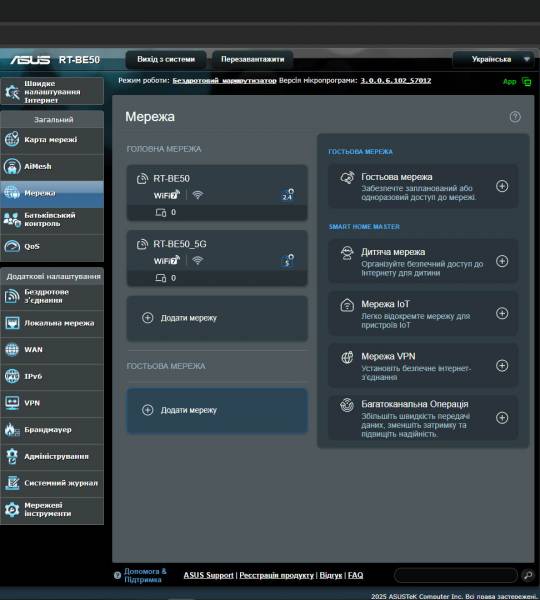Select the RT-BE50_5G network card
This screenshot has height=600, width=540.
[x=217, y=258]
